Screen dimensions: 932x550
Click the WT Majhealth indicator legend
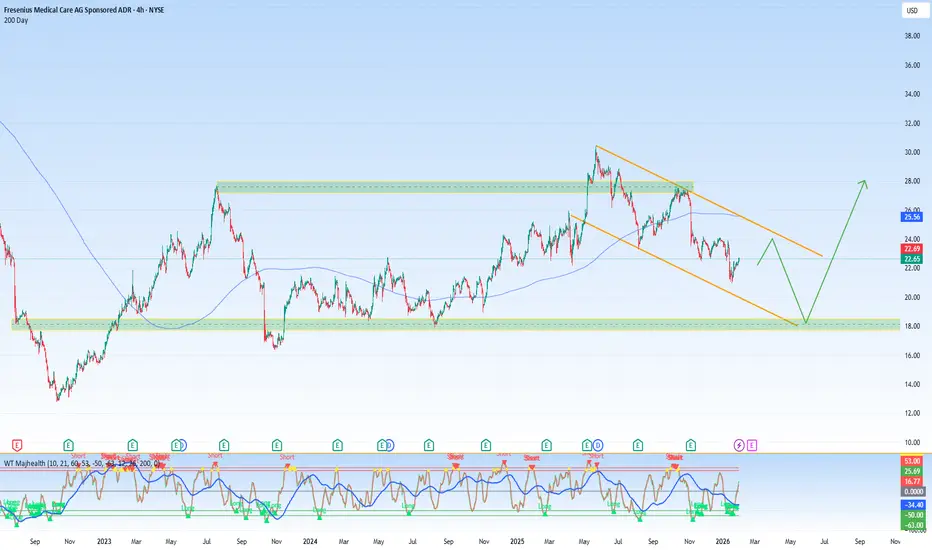(81, 463)
